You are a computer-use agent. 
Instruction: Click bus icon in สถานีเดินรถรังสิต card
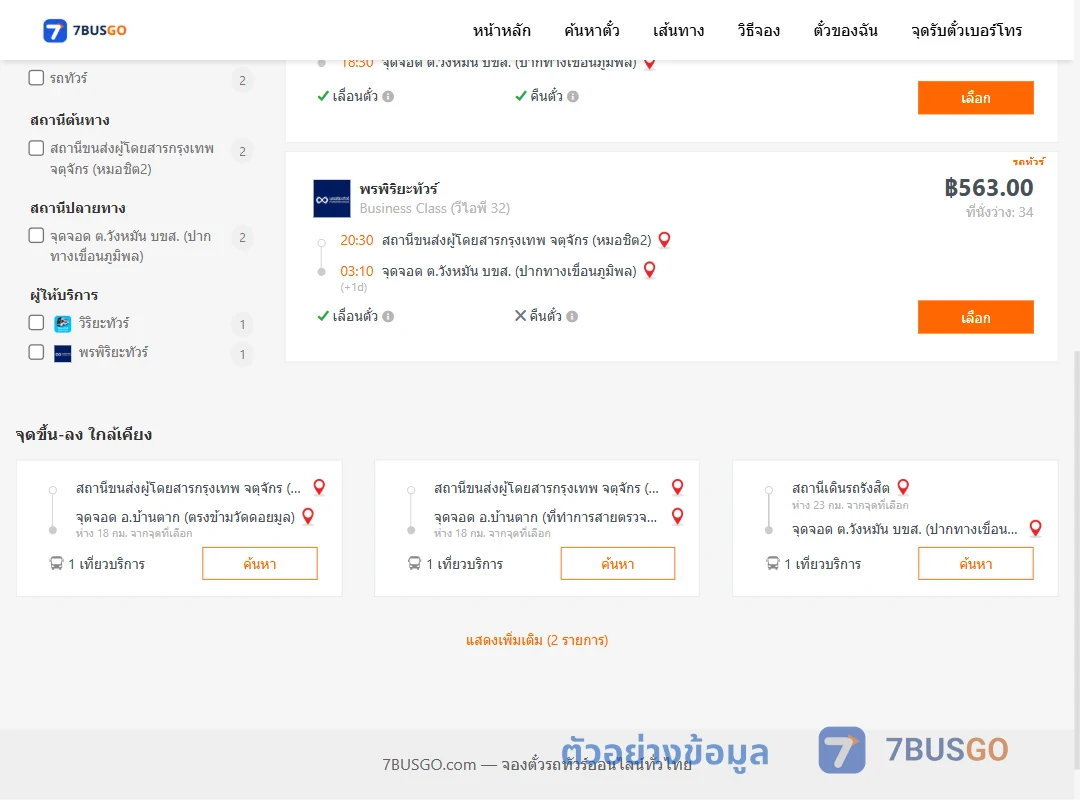(773, 564)
